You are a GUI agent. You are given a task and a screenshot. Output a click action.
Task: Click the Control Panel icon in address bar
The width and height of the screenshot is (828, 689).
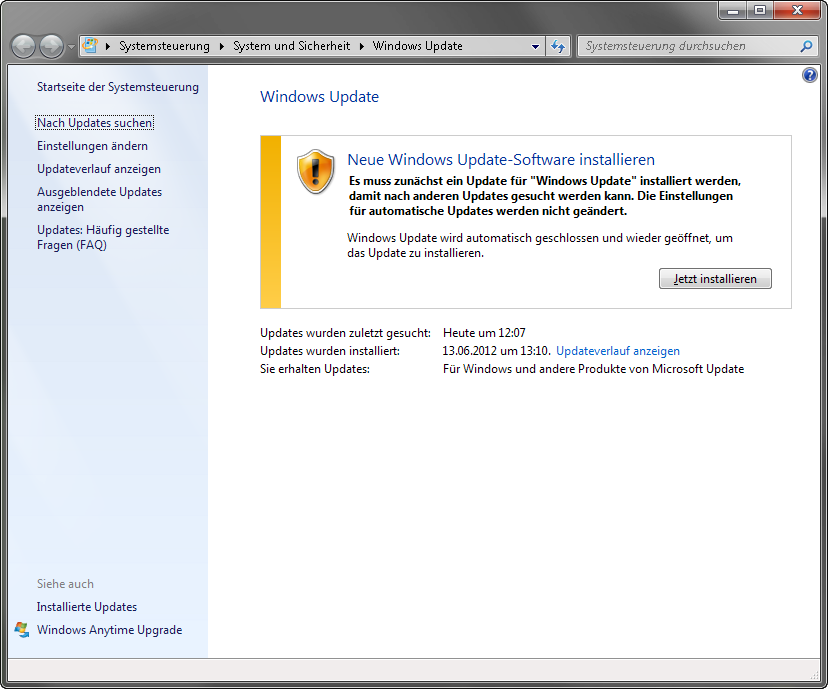[x=91, y=45]
